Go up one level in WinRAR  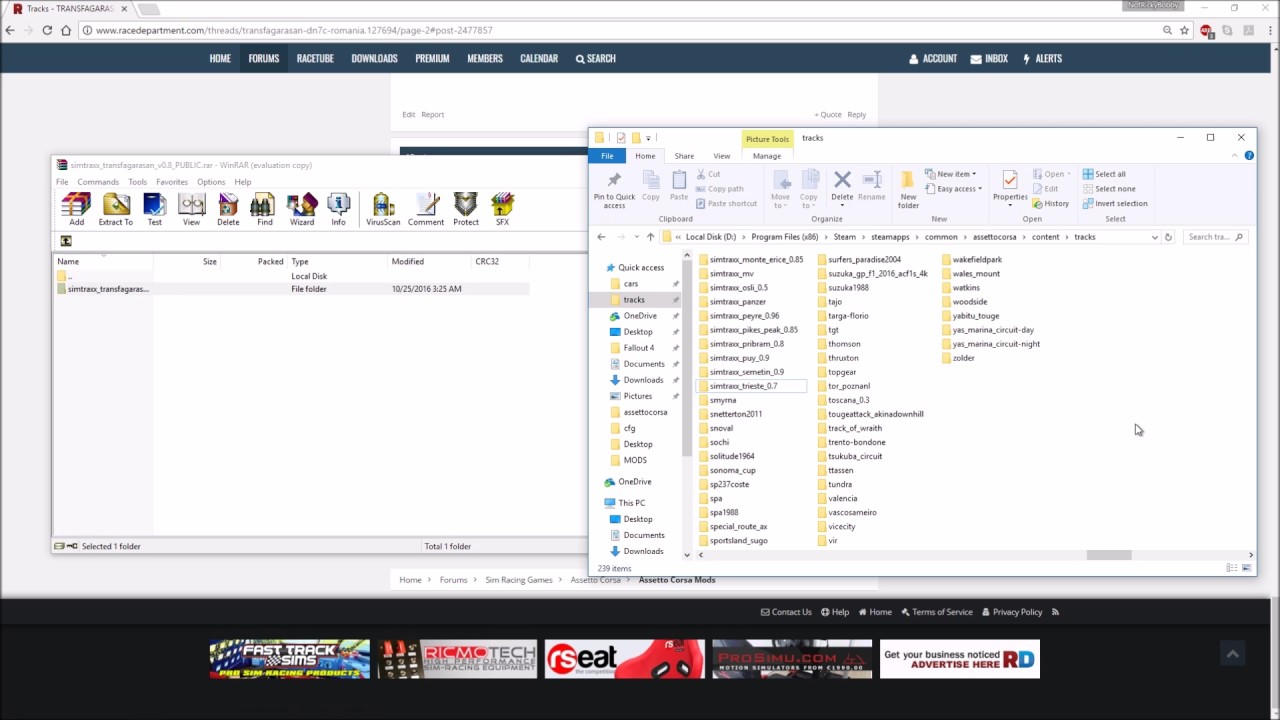(x=66, y=241)
